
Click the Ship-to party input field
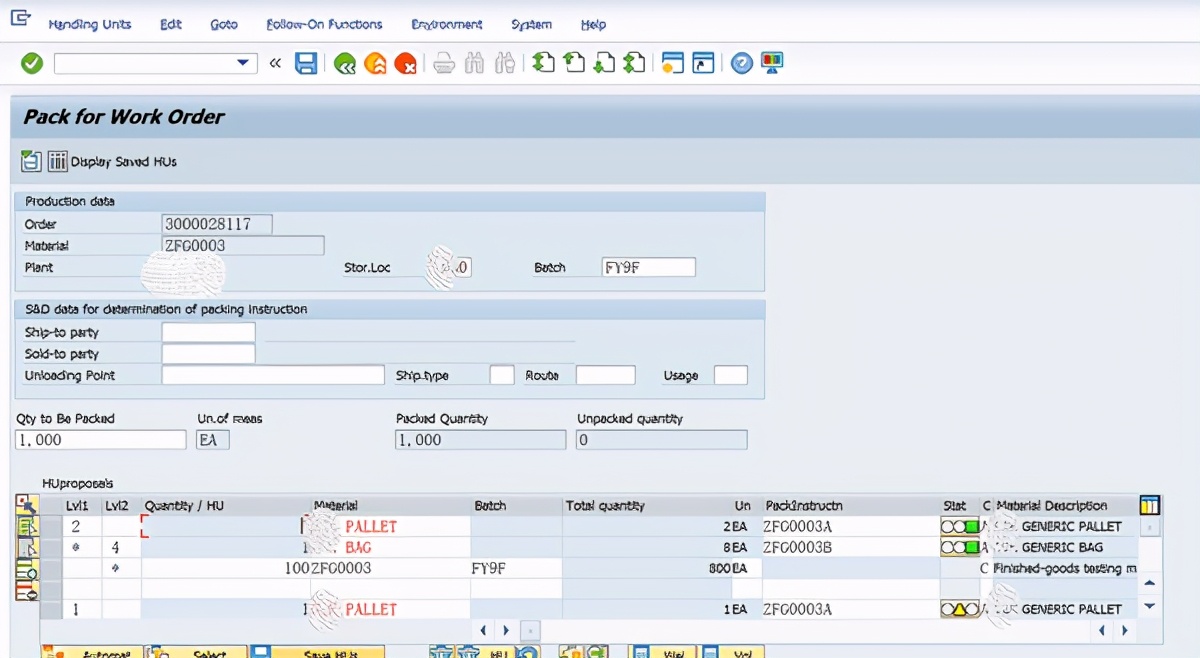[x=208, y=332]
